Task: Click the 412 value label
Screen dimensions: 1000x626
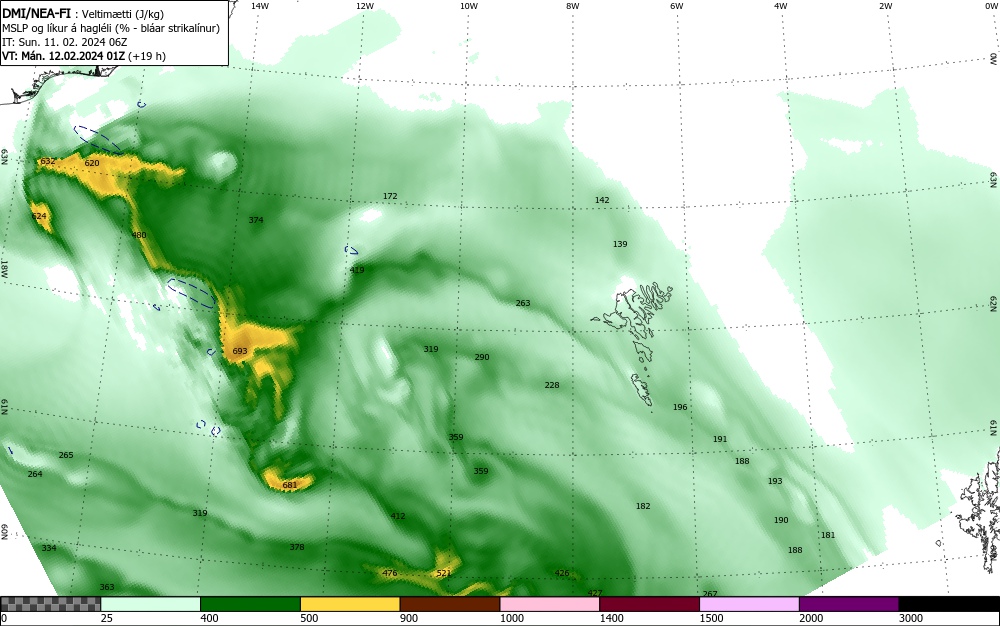Action: pos(398,516)
